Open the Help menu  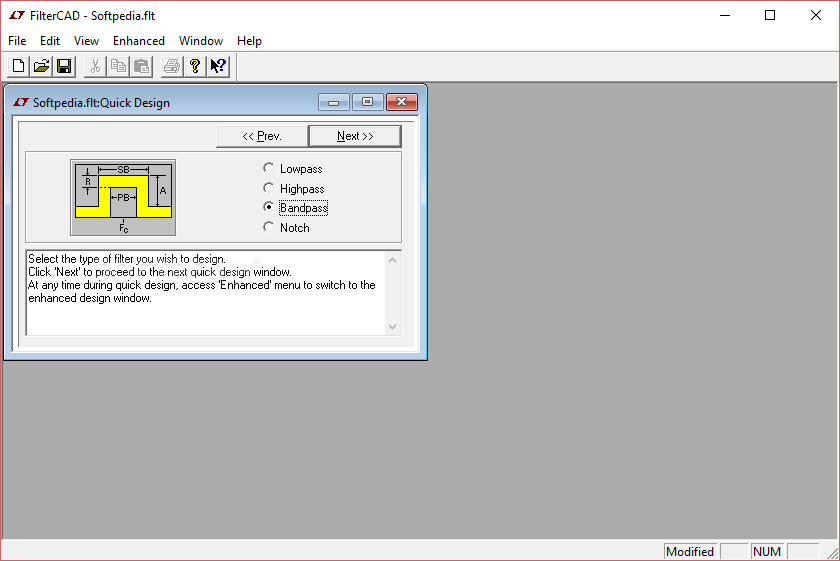click(249, 41)
